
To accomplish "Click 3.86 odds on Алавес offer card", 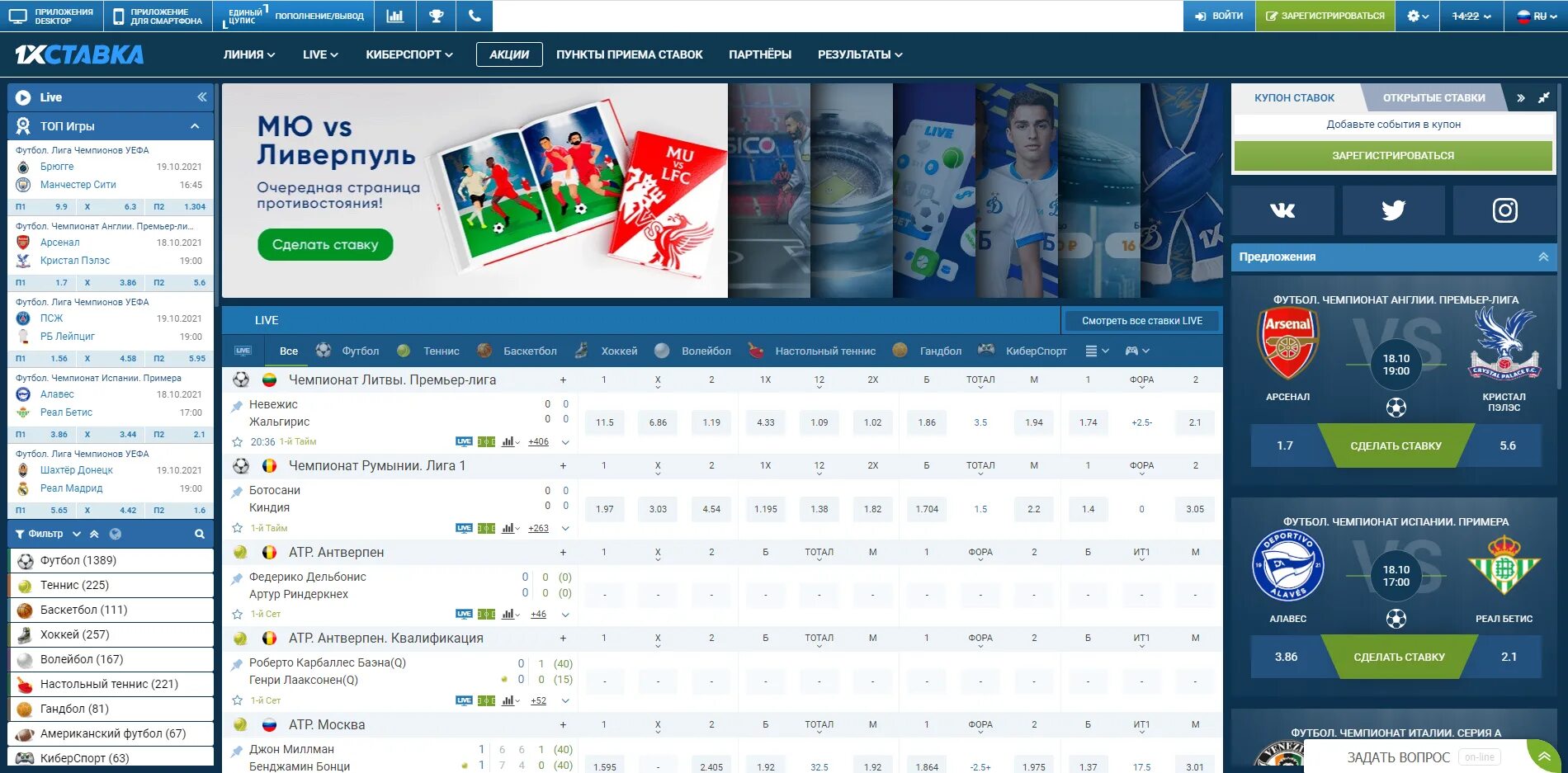I will (1286, 657).
